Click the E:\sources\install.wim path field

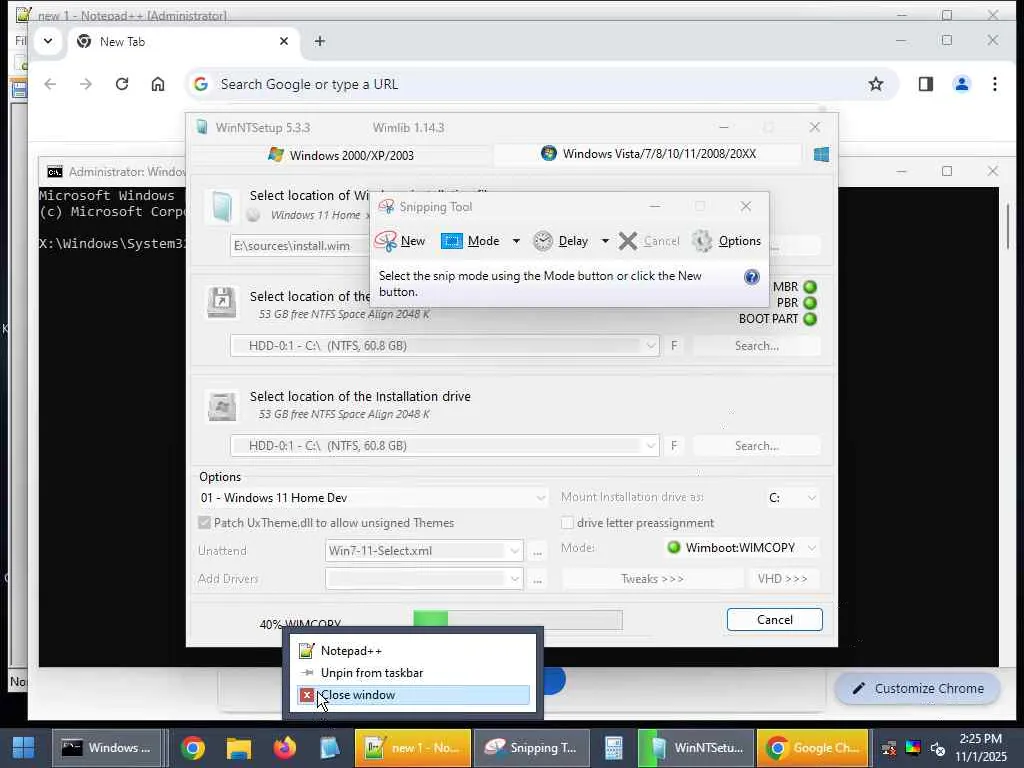tap(300, 246)
